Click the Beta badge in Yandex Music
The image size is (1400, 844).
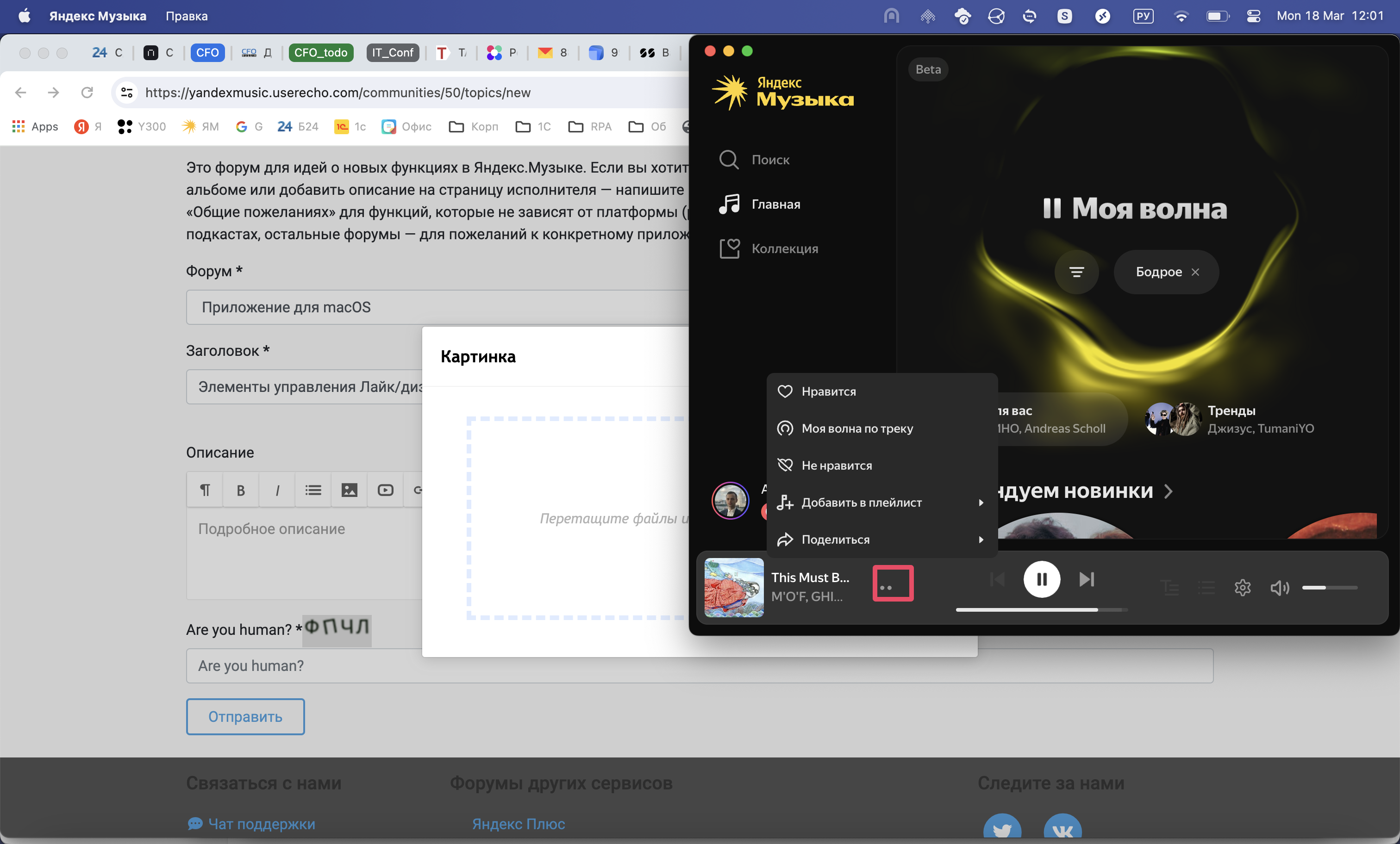928,69
